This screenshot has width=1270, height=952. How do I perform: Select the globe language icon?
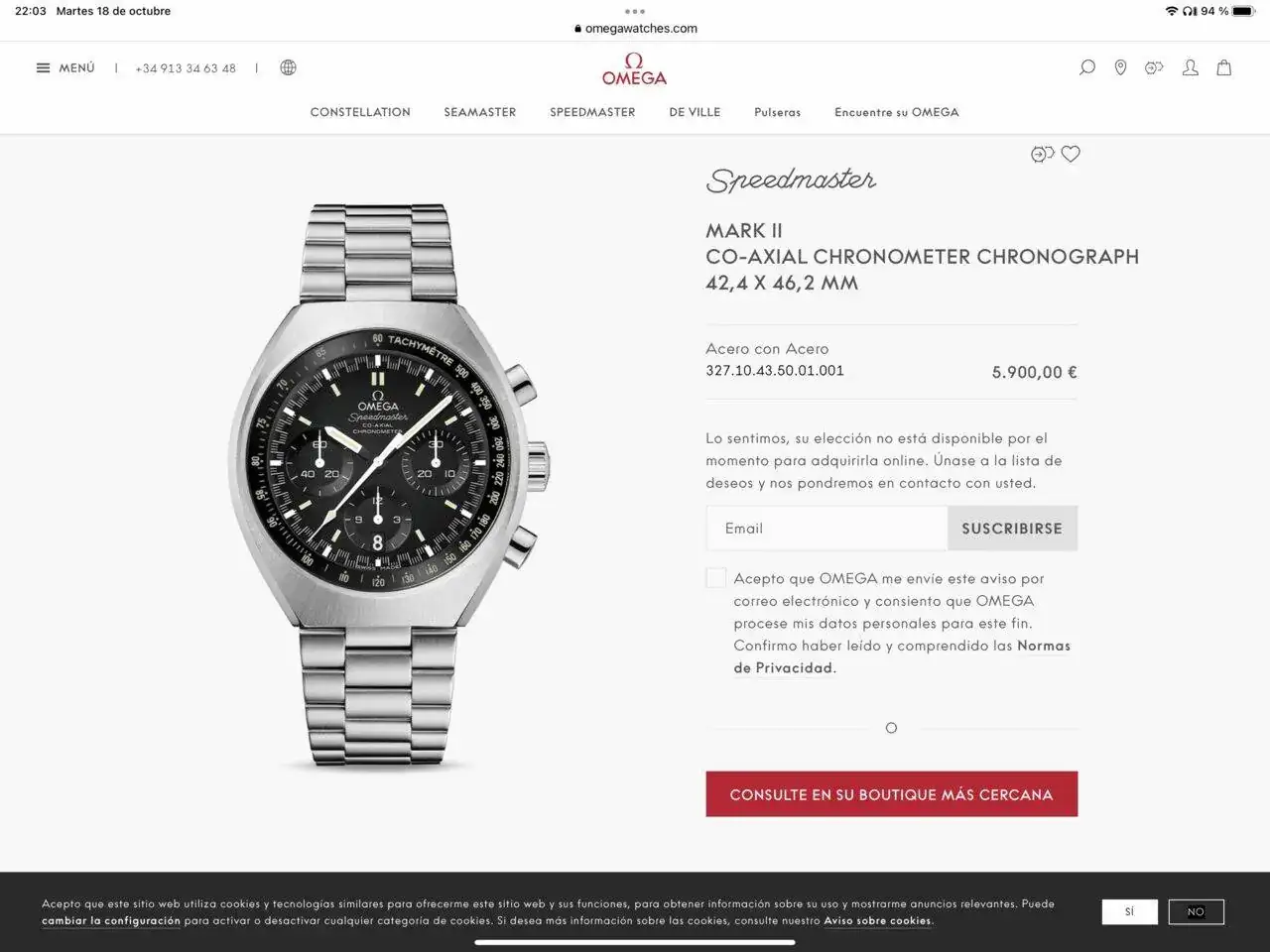(x=288, y=67)
